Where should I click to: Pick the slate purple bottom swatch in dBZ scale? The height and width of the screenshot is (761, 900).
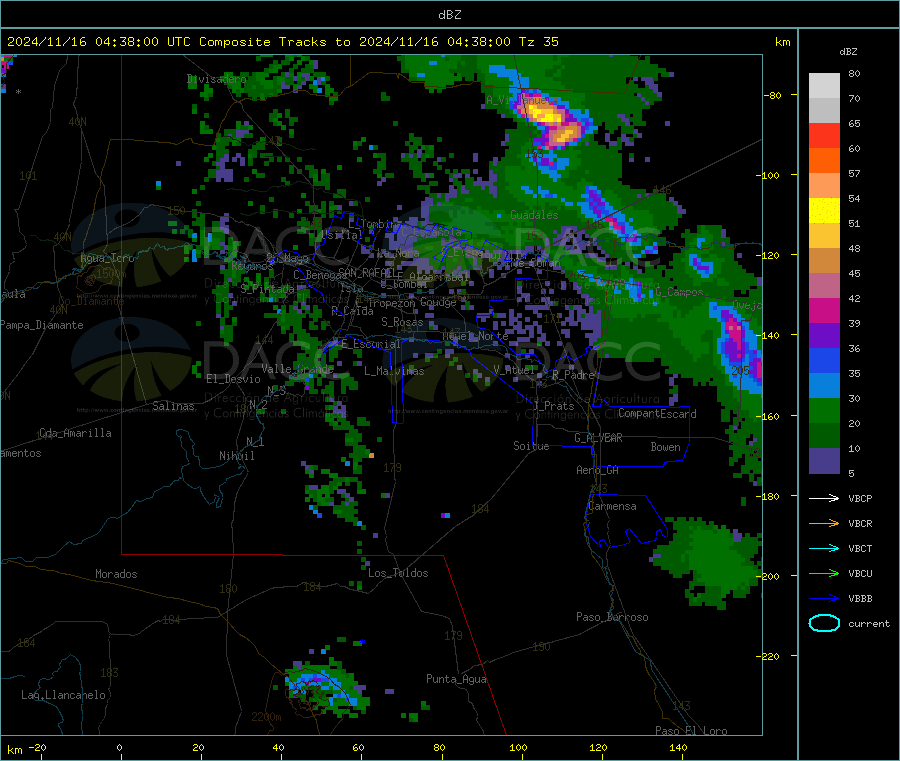[824, 461]
